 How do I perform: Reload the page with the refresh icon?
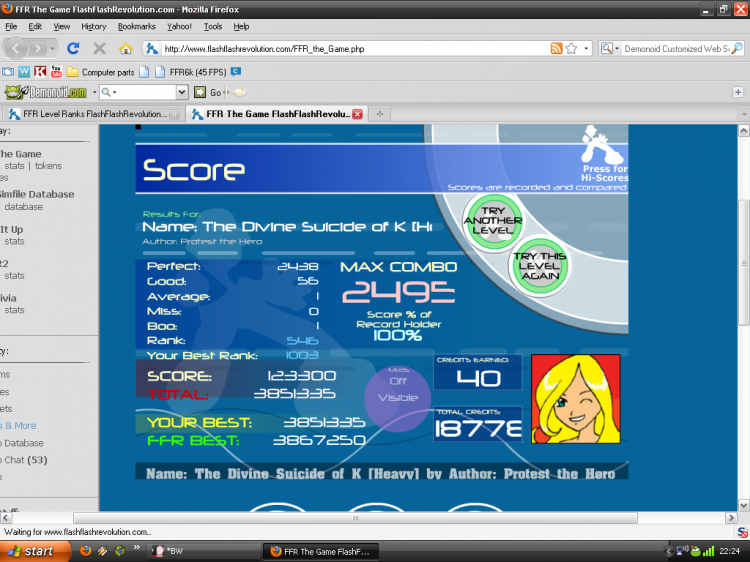tap(73, 48)
